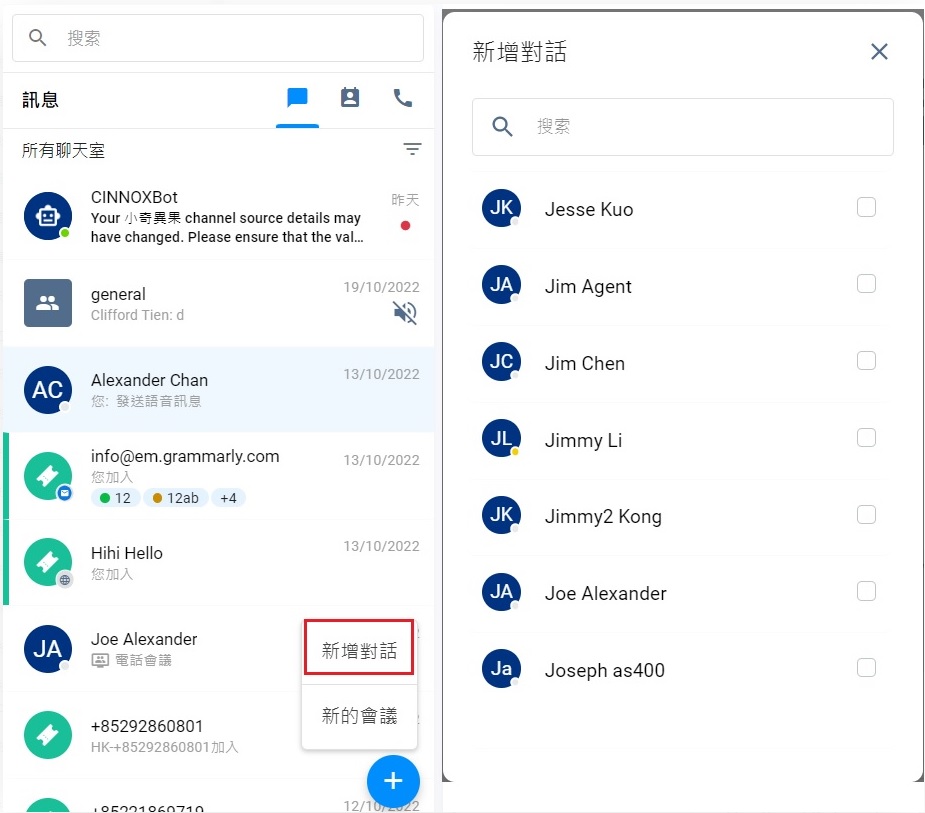This screenshot has width=925, height=813.
Task: Open the Hihi Hello enquiry
Action: coord(219,562)
